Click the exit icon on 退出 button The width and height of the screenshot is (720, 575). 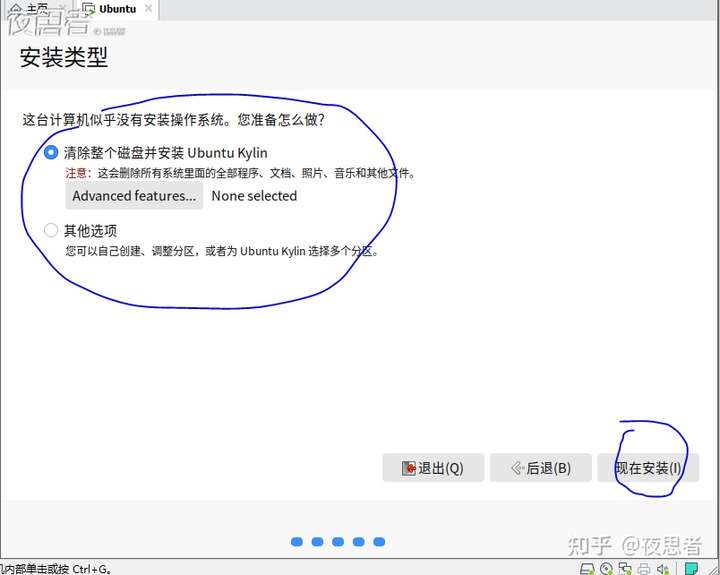(408, 468)
